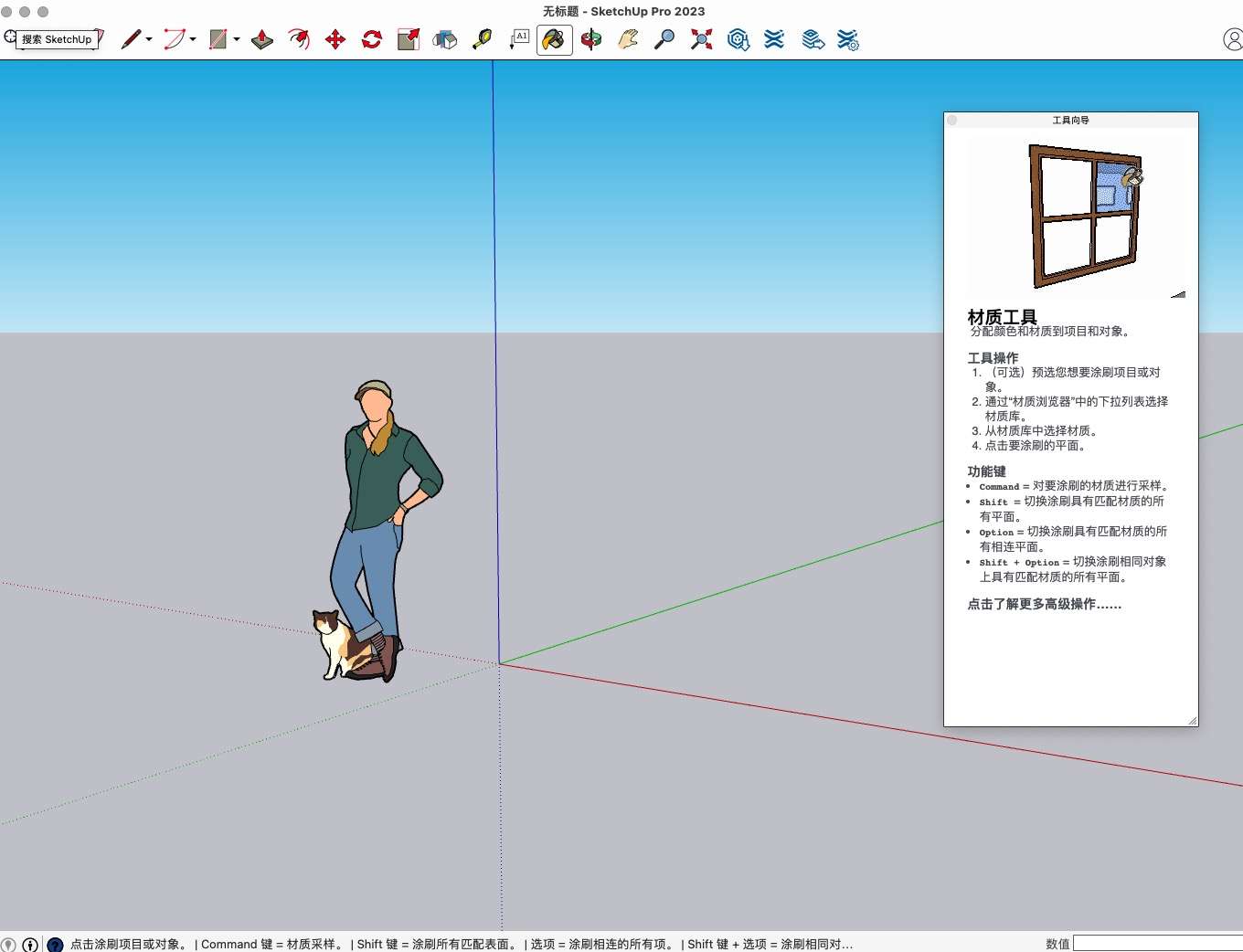Click the geolocation icon in status bar
Image resolution: width=1243 pixels, height=952 pixels.
8,945
